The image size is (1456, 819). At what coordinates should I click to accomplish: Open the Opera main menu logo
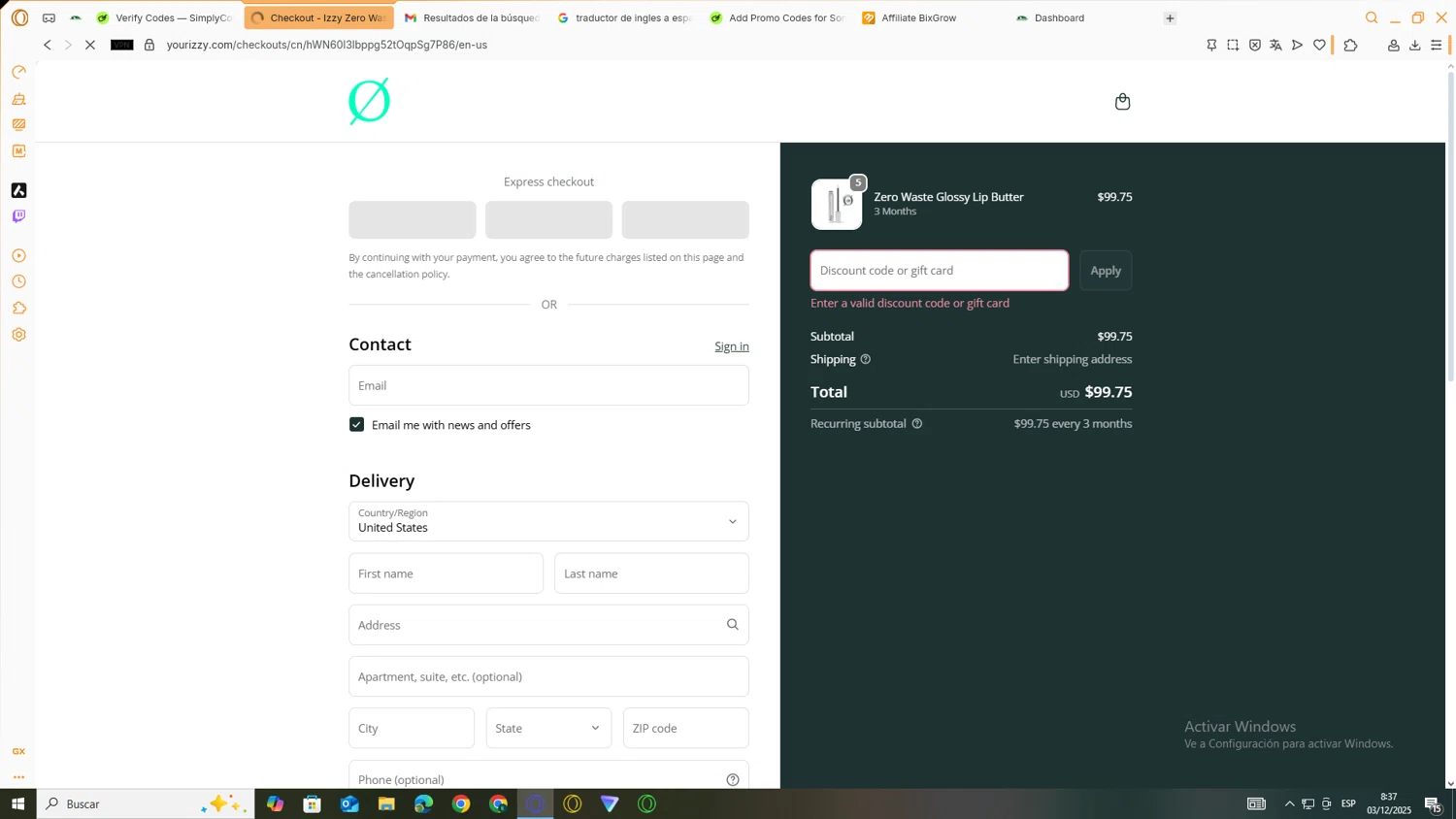coord(19,17)
